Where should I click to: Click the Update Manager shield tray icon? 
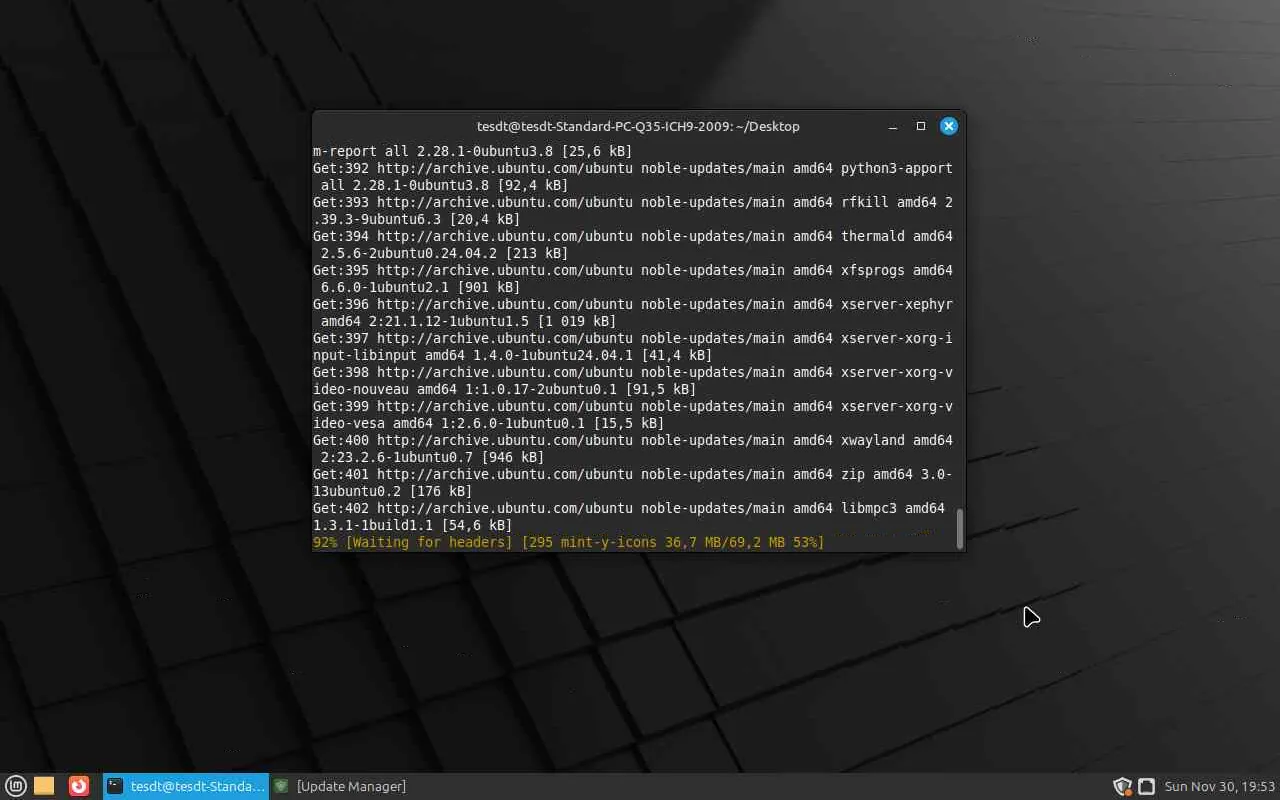(1122, 786)
